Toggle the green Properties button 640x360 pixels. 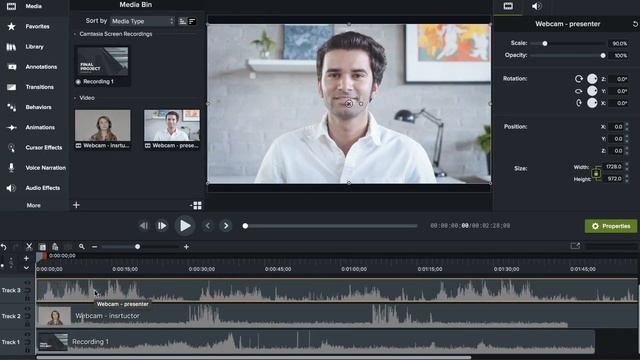point(611,226)
